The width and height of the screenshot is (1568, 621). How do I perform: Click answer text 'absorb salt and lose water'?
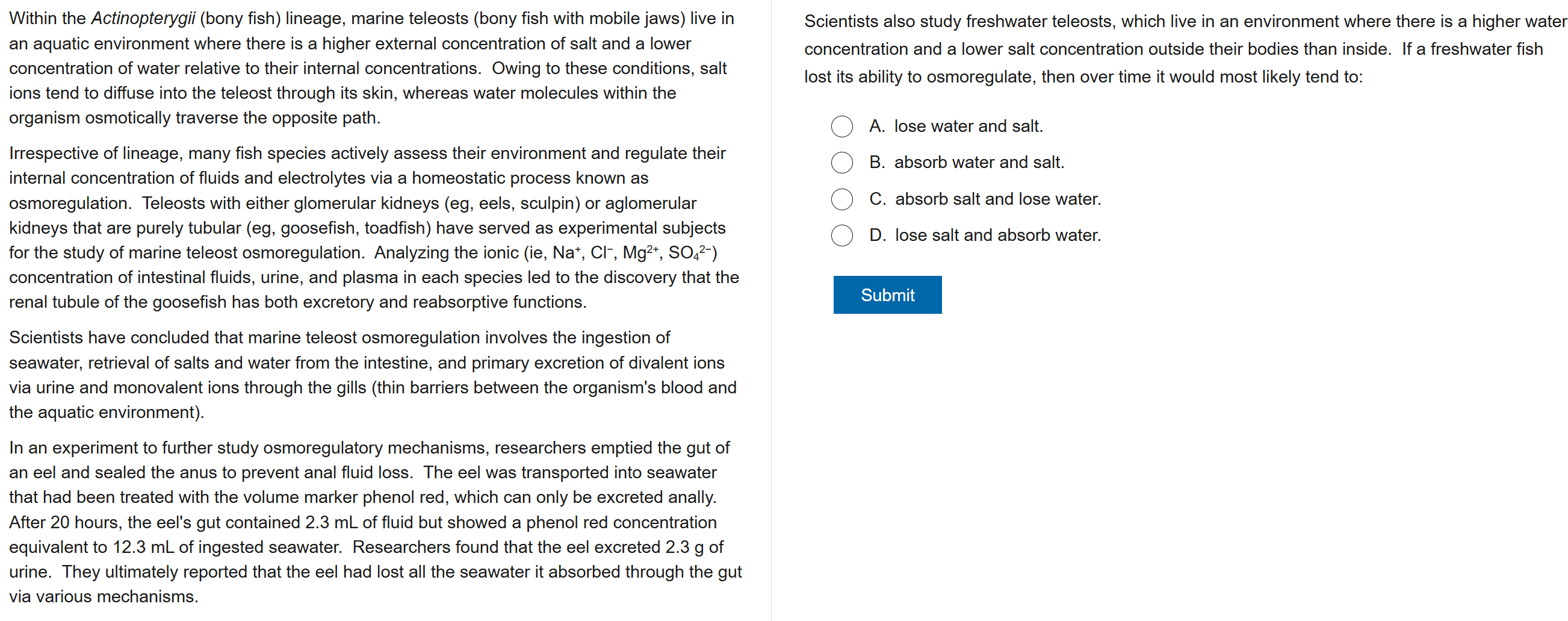point(997,199)
